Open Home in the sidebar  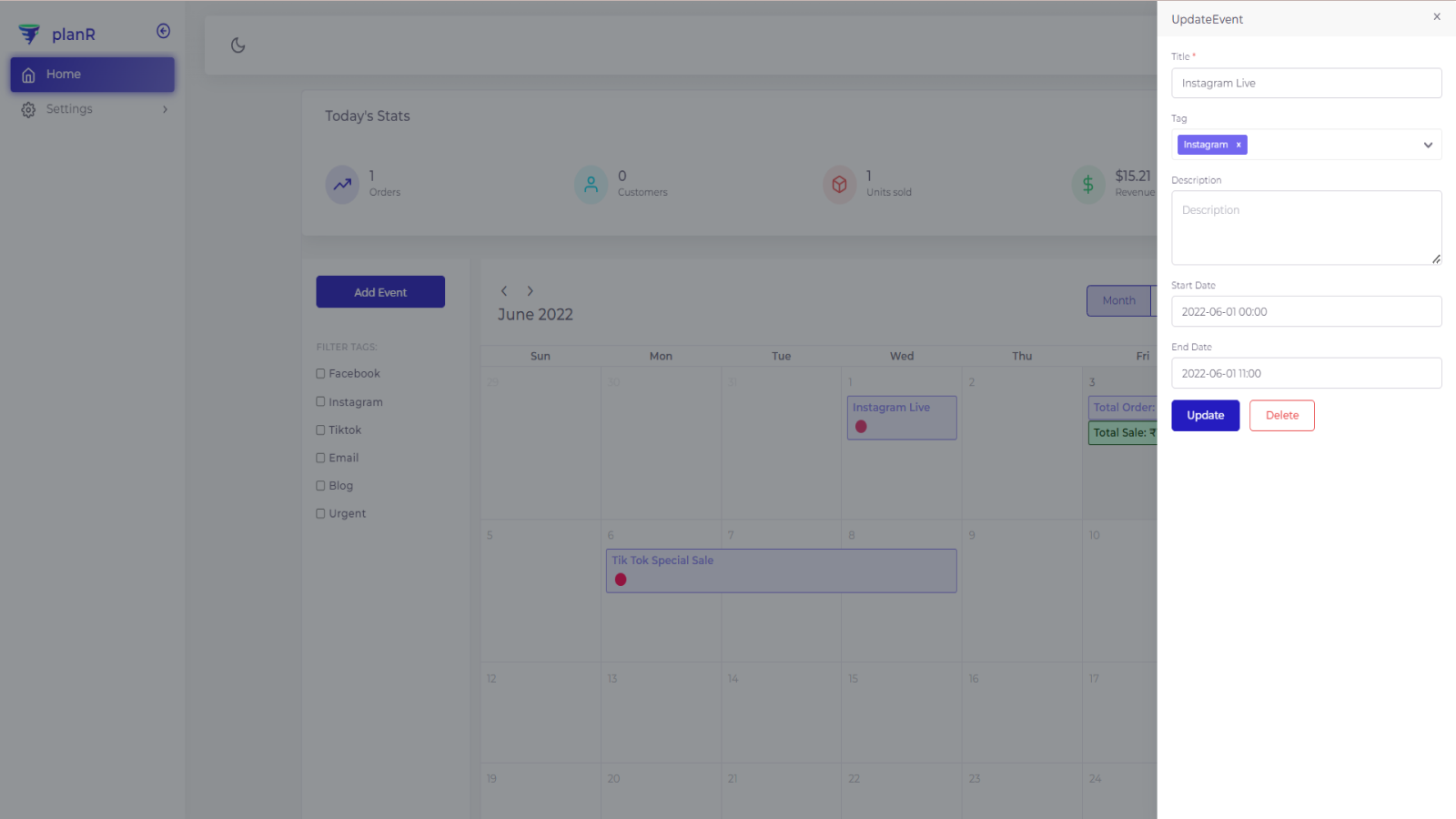pyautogui.click(x=92, y=75)
